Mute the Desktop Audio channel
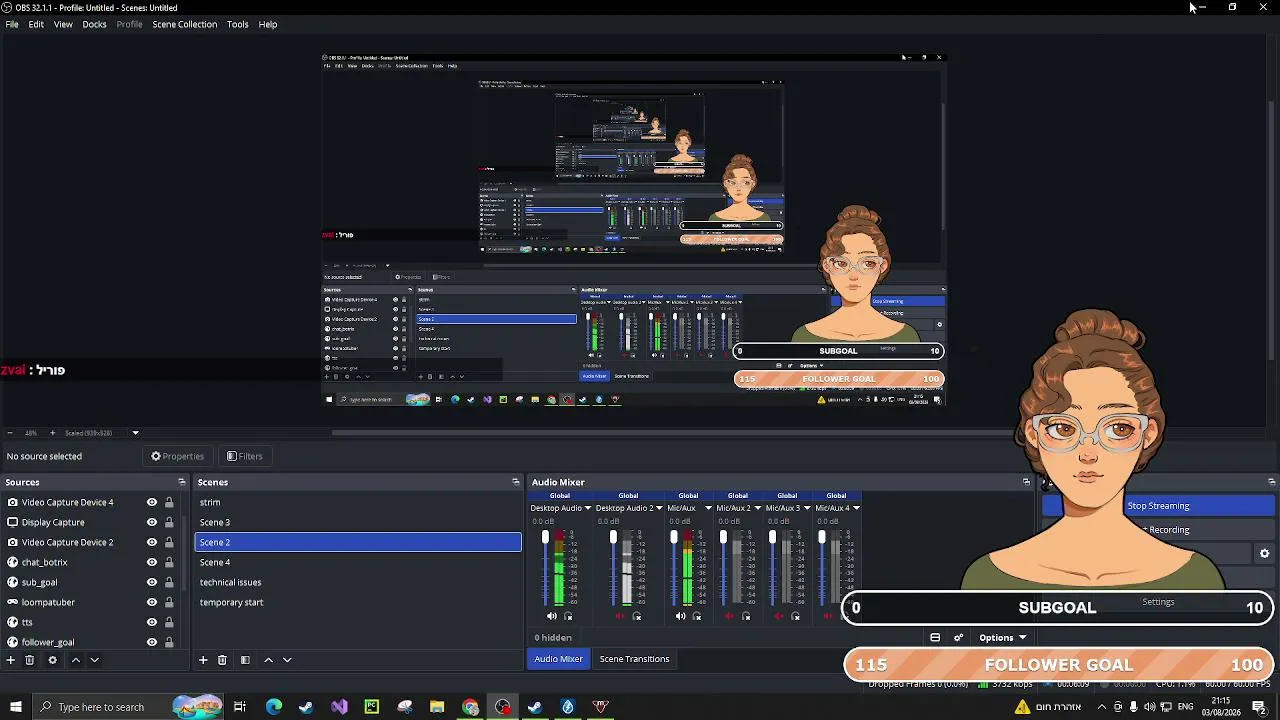 (x=551, y=616)
